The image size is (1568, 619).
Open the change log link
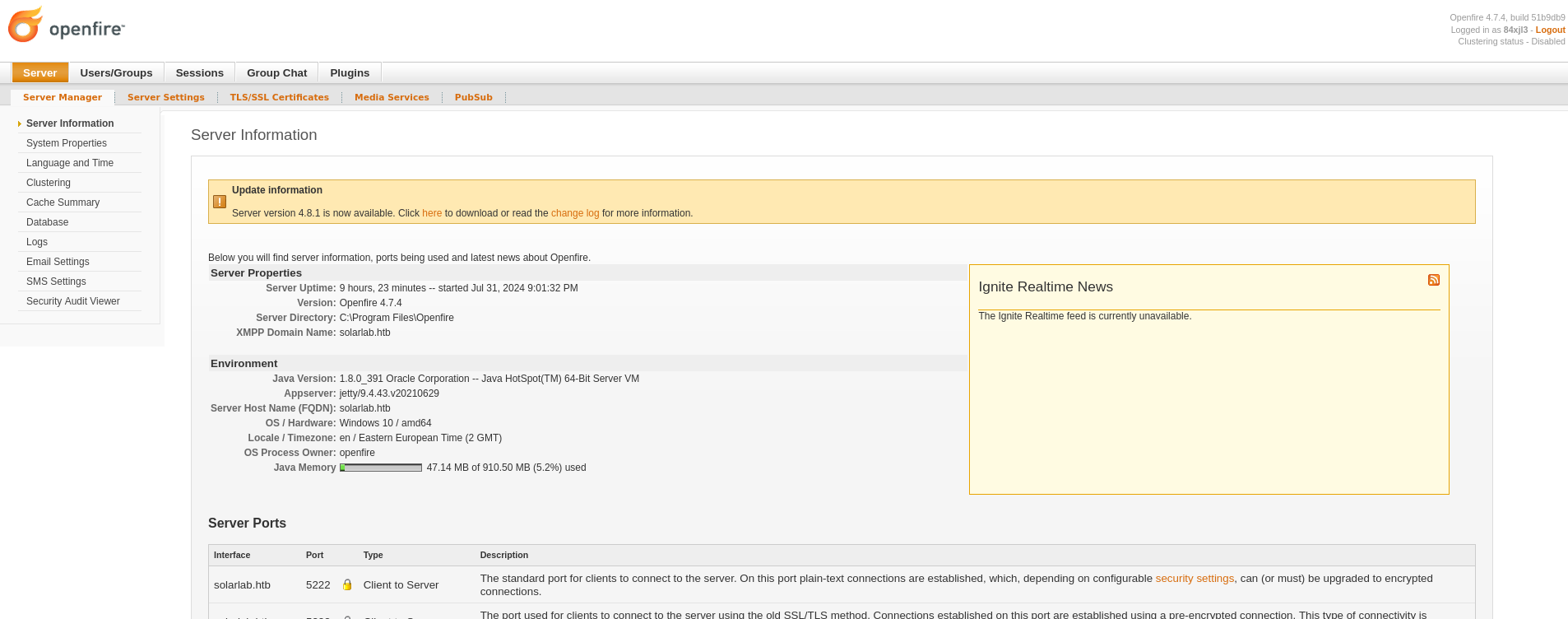click(575, 213)
